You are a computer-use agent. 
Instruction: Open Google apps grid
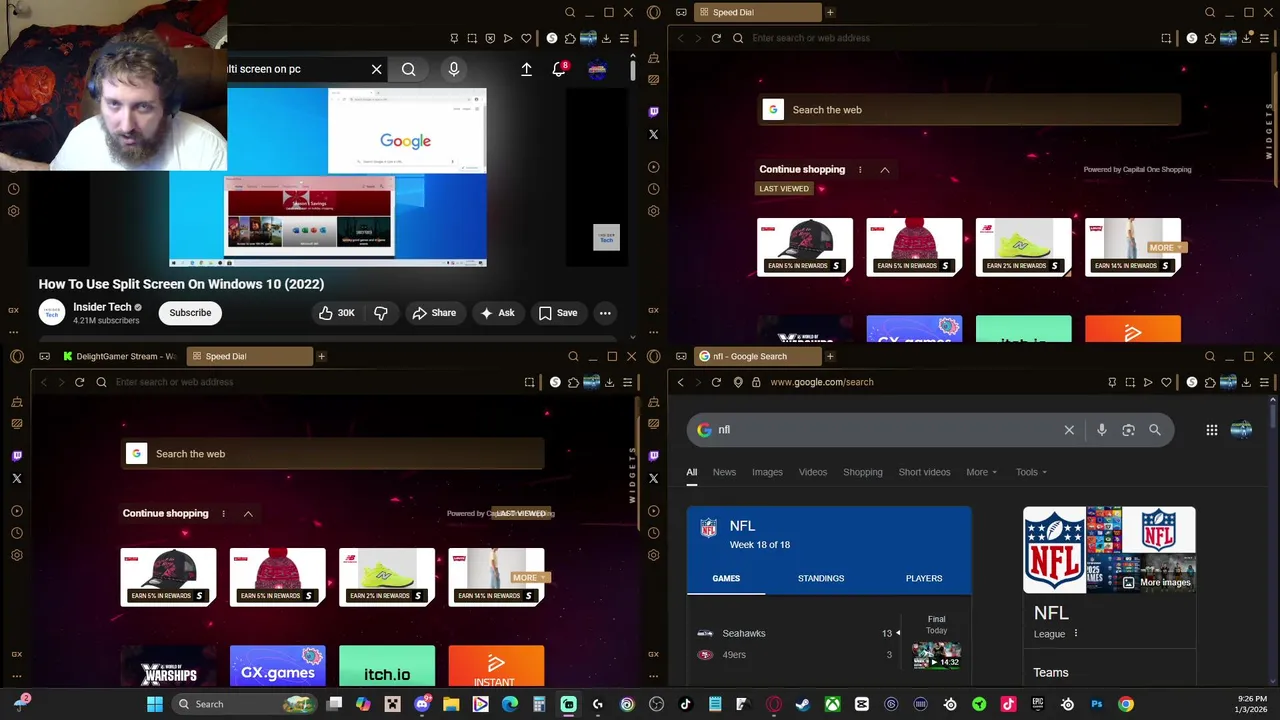click(x=1212, y=430)
